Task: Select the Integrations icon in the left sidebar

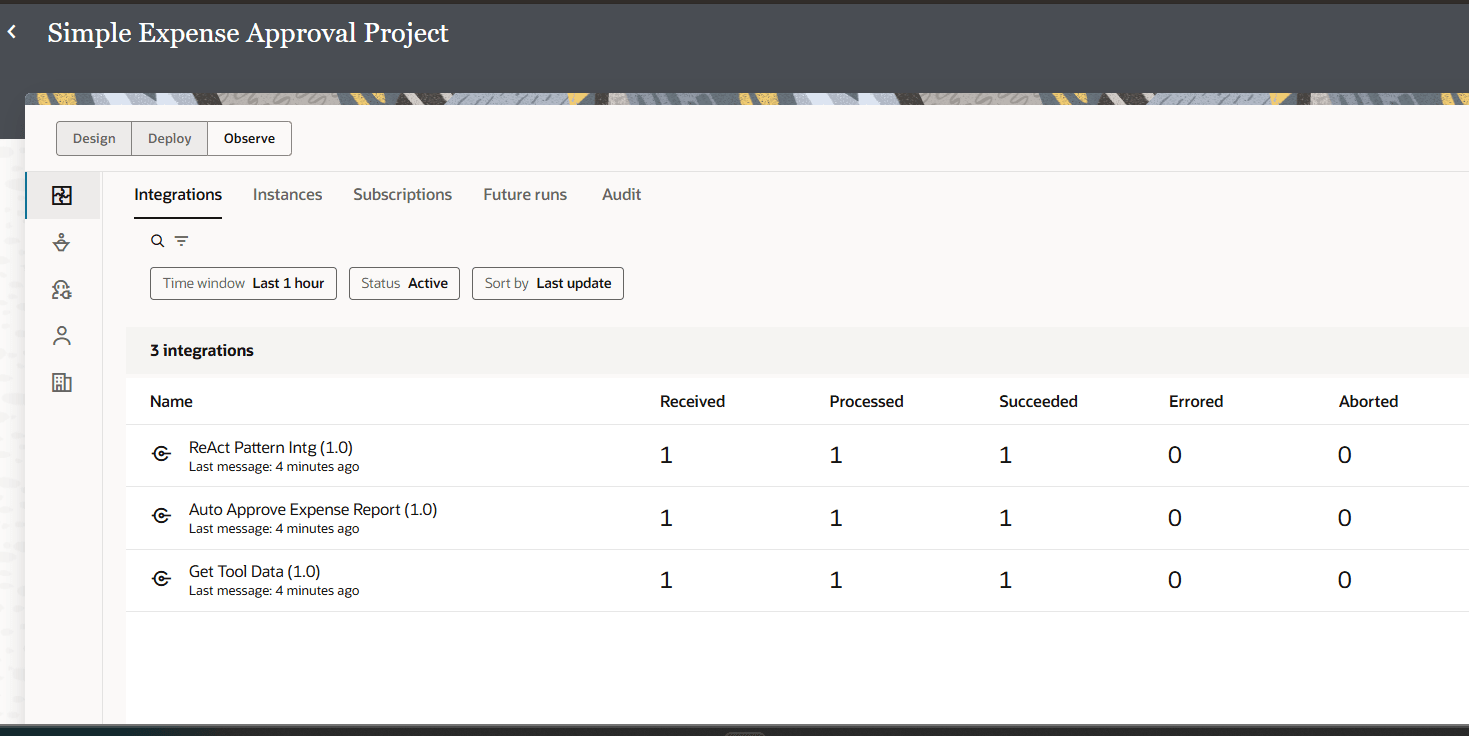Action: click(62, 195)
